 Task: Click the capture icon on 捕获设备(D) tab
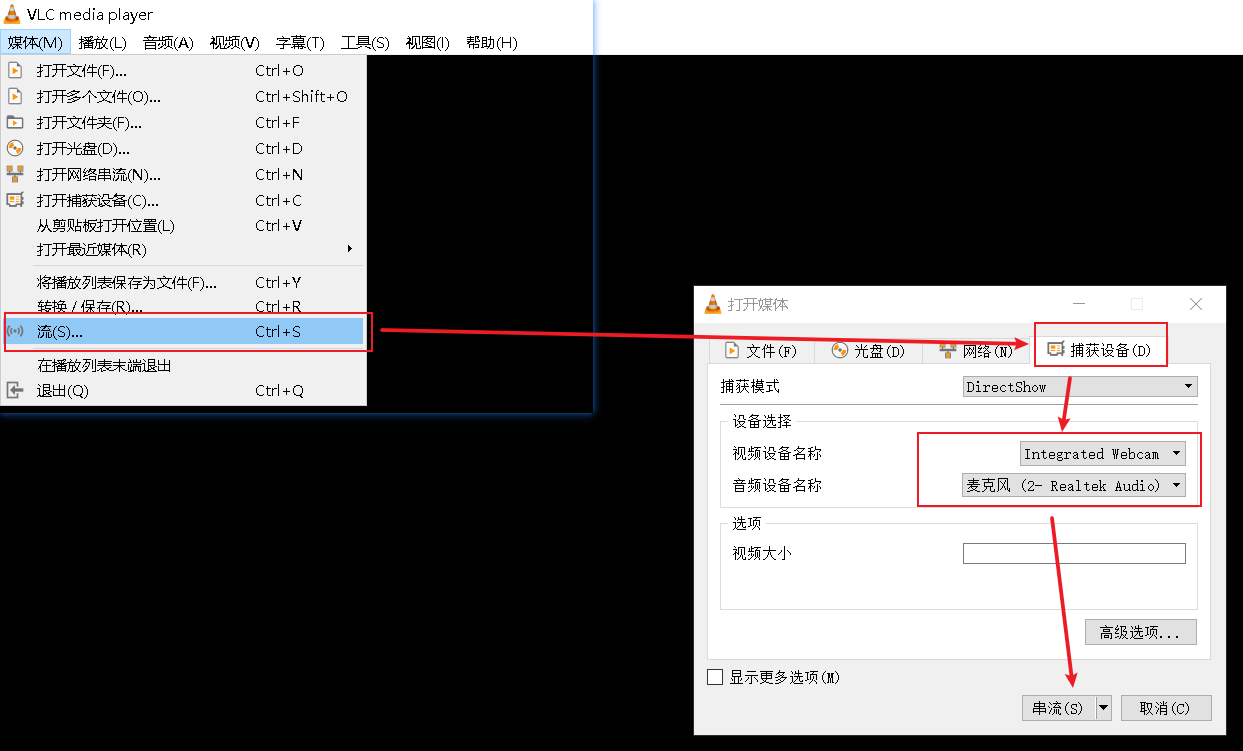(x=1055, y=348)
